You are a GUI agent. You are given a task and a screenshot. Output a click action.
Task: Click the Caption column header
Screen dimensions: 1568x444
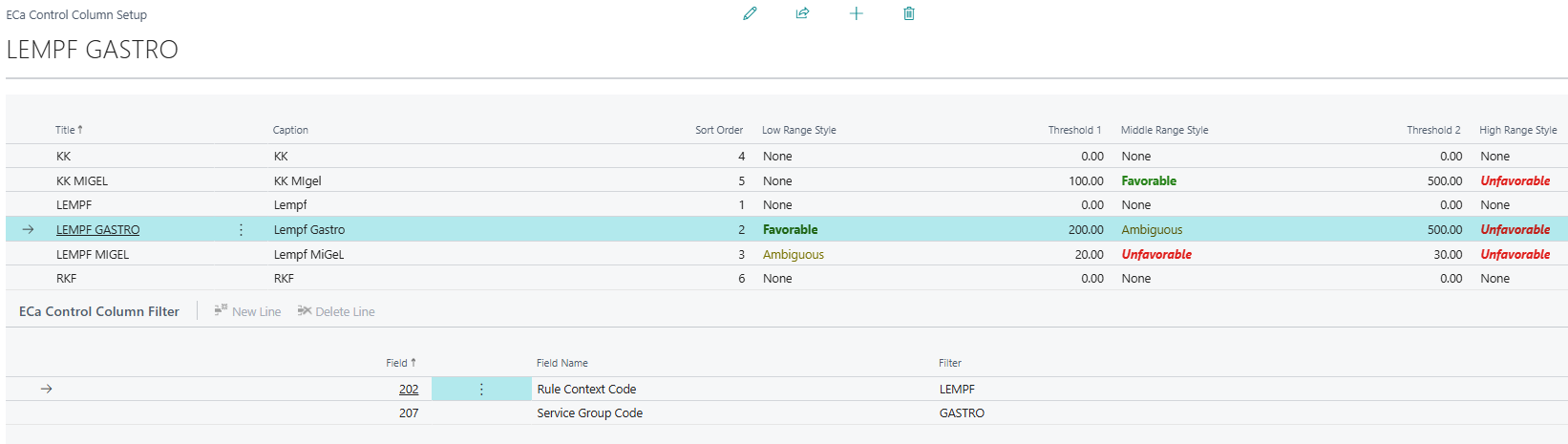(x=290, y=130)
